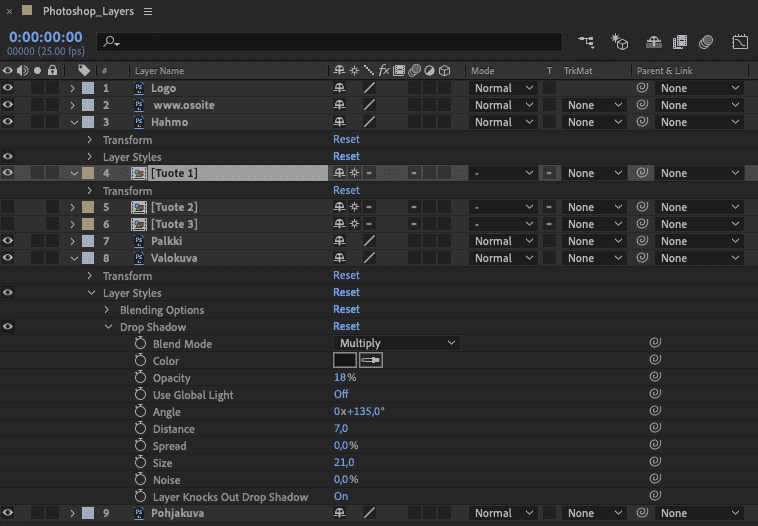Click label color swatch of Logo layer
Screen dimensions: 758x526
click(88, 88)
